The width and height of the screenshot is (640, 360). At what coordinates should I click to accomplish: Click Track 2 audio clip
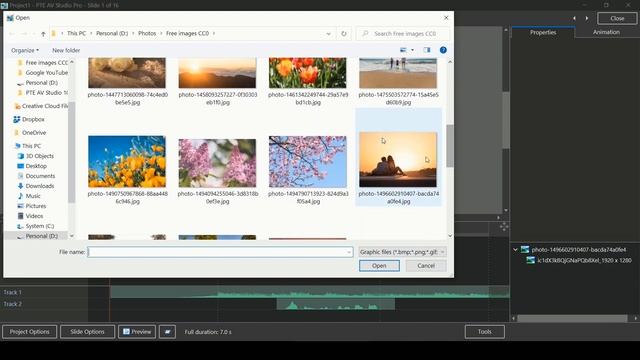336,304
